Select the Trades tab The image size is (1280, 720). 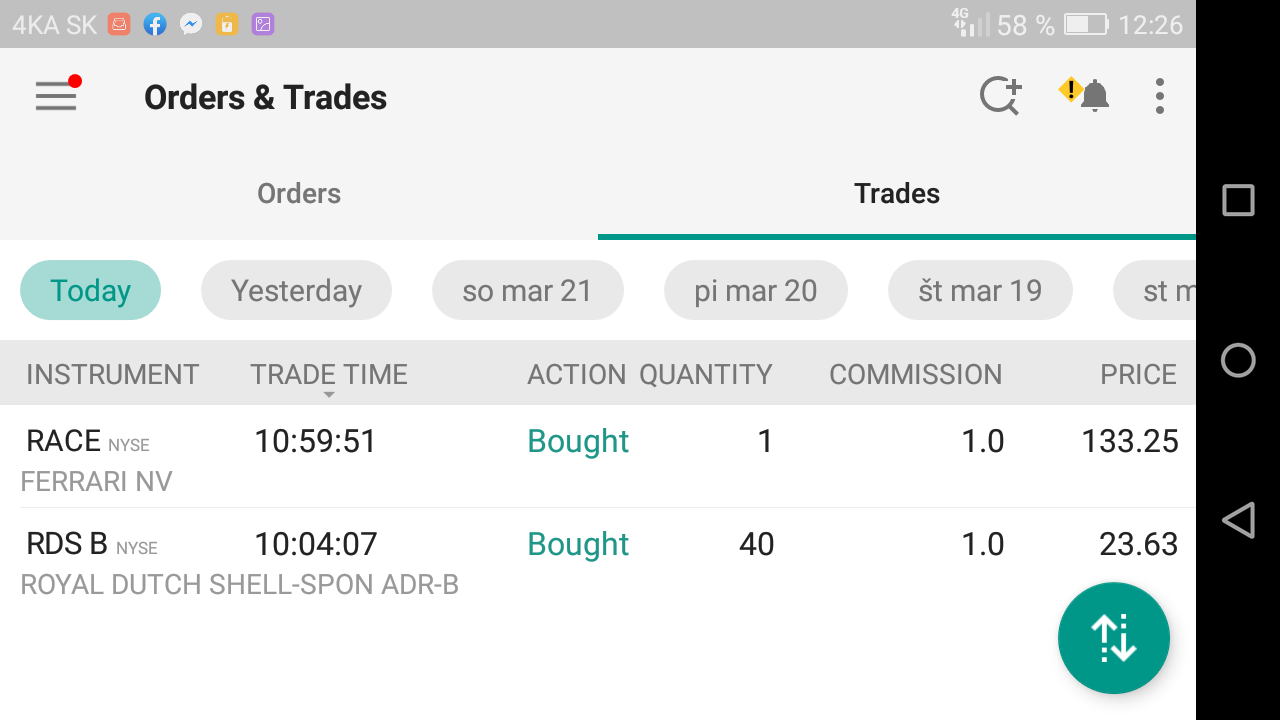897,193
